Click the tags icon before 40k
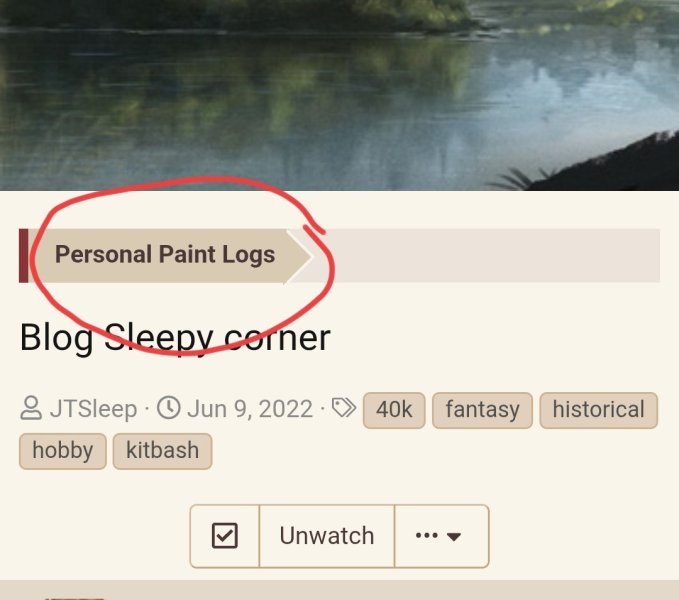 coord(344,408)
